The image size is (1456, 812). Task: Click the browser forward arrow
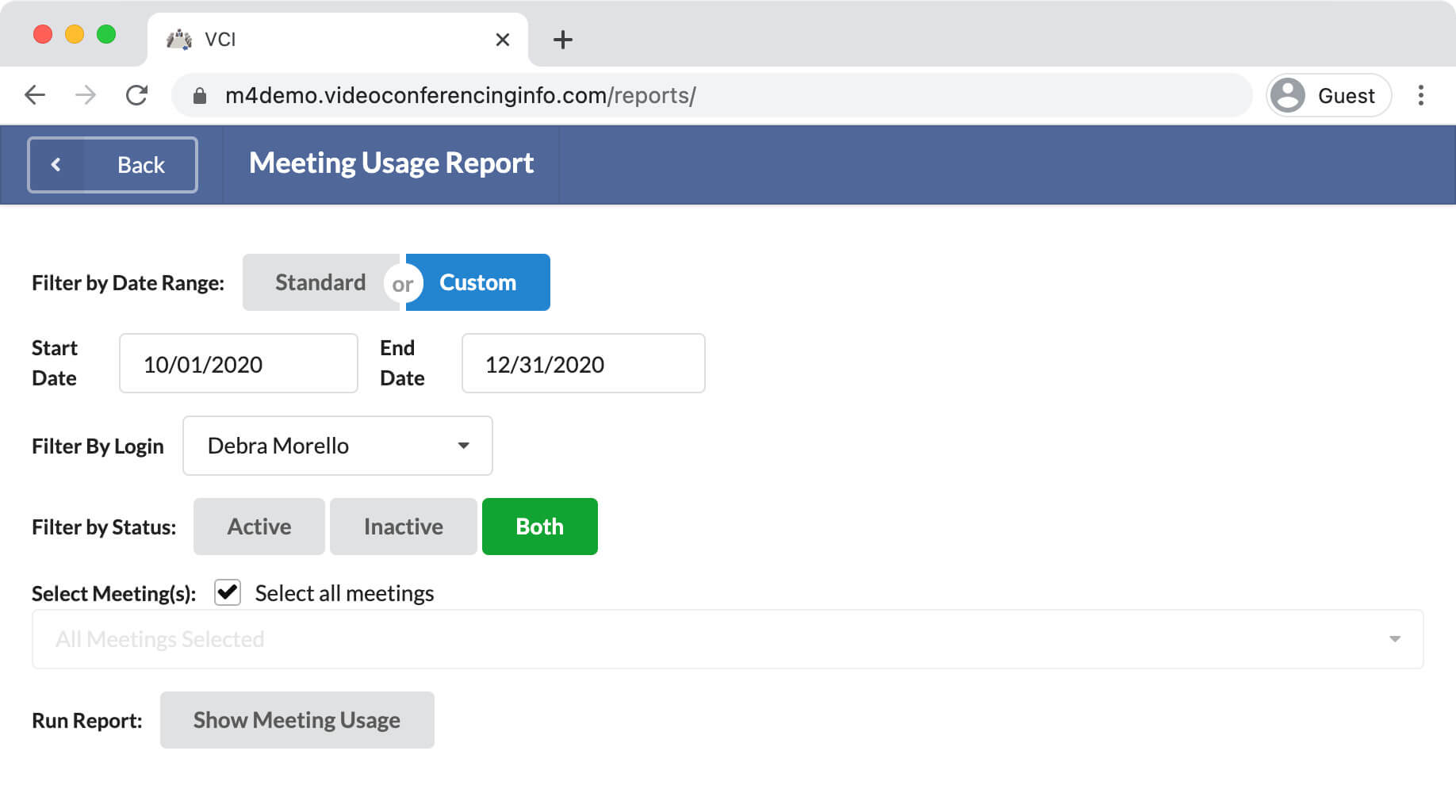pyautogui.click(x=86, y=95)
